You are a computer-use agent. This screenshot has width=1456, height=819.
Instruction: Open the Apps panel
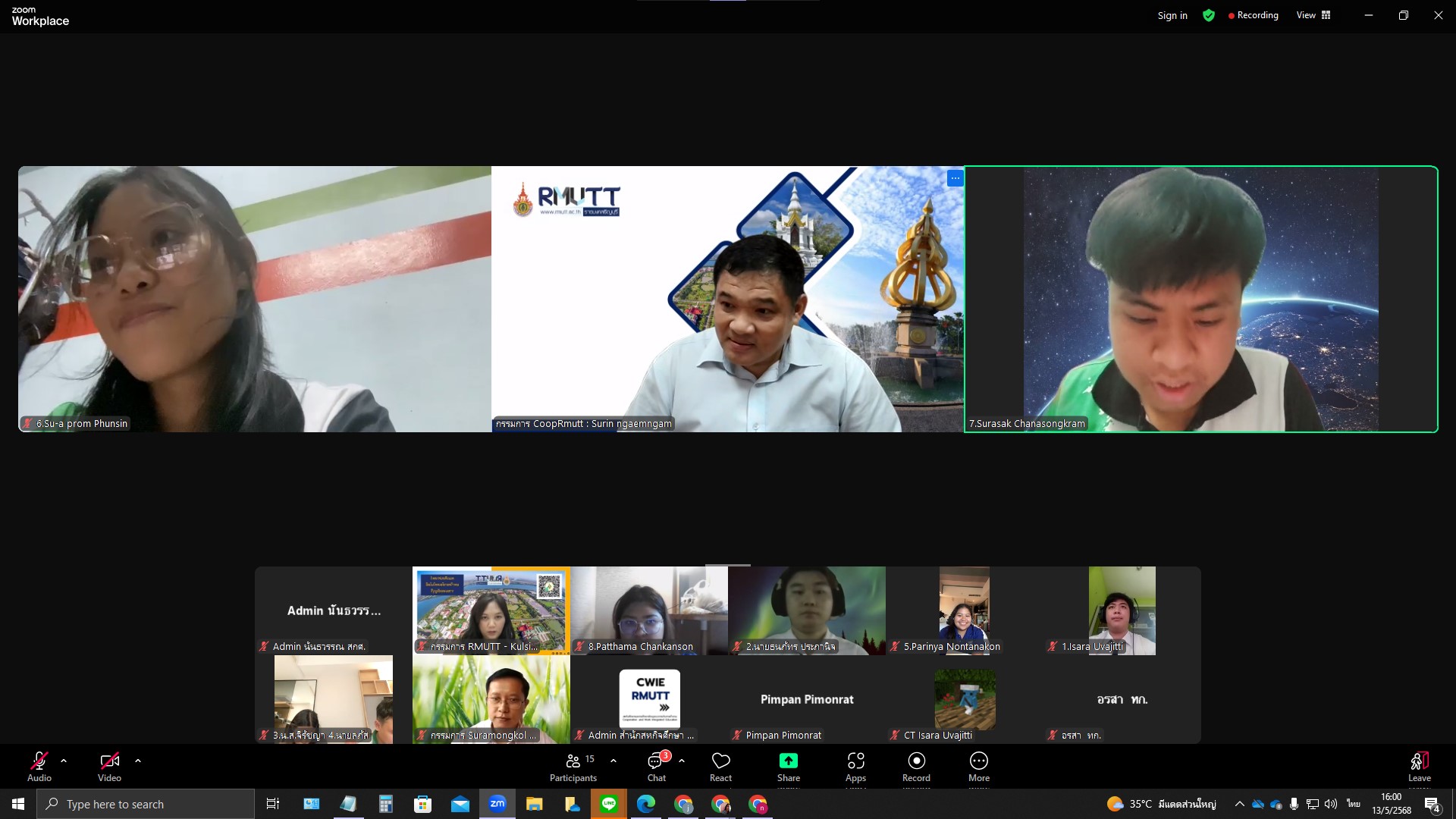[x=856, y=766]
